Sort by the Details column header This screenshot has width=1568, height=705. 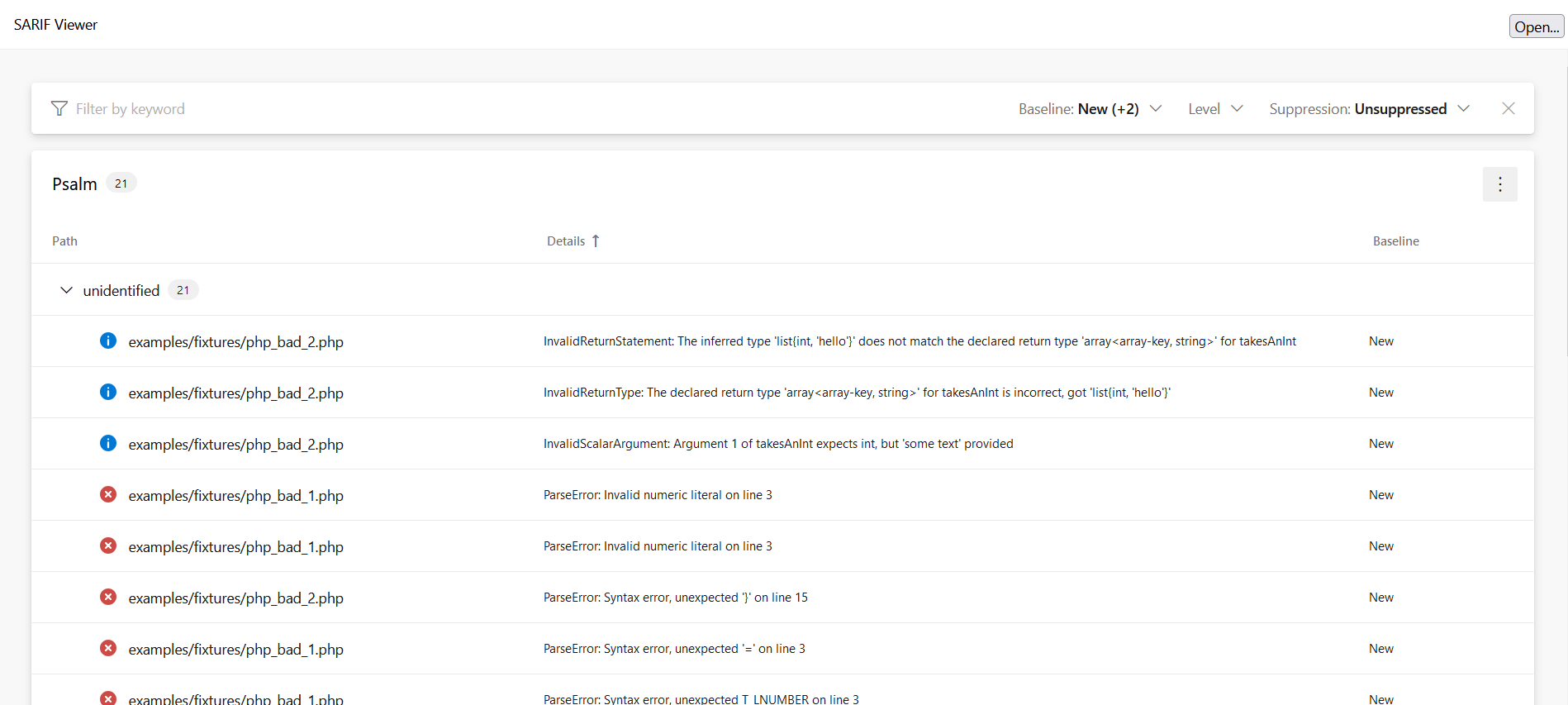566,241
